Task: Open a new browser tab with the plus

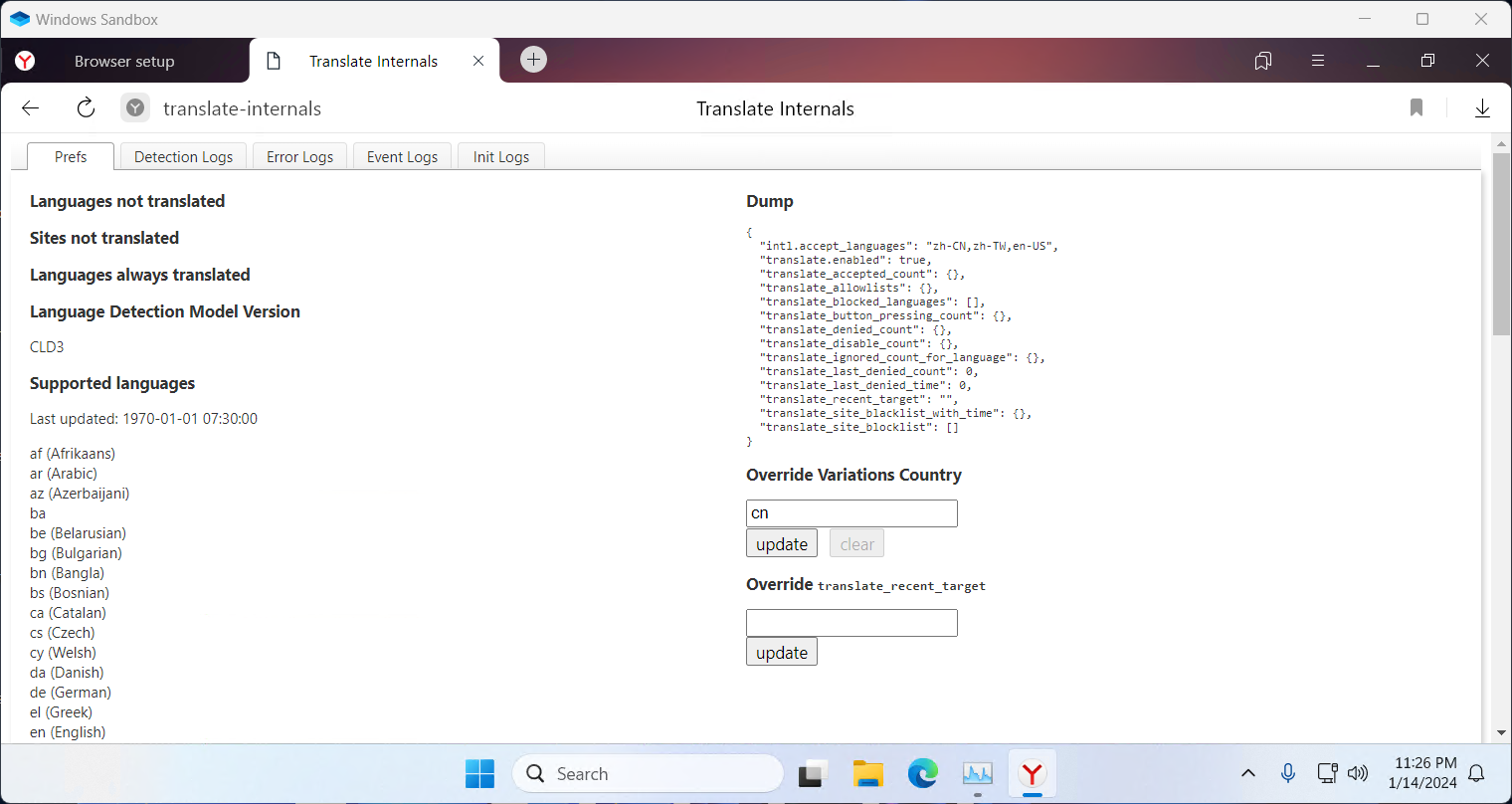Action: coord(533,60)
